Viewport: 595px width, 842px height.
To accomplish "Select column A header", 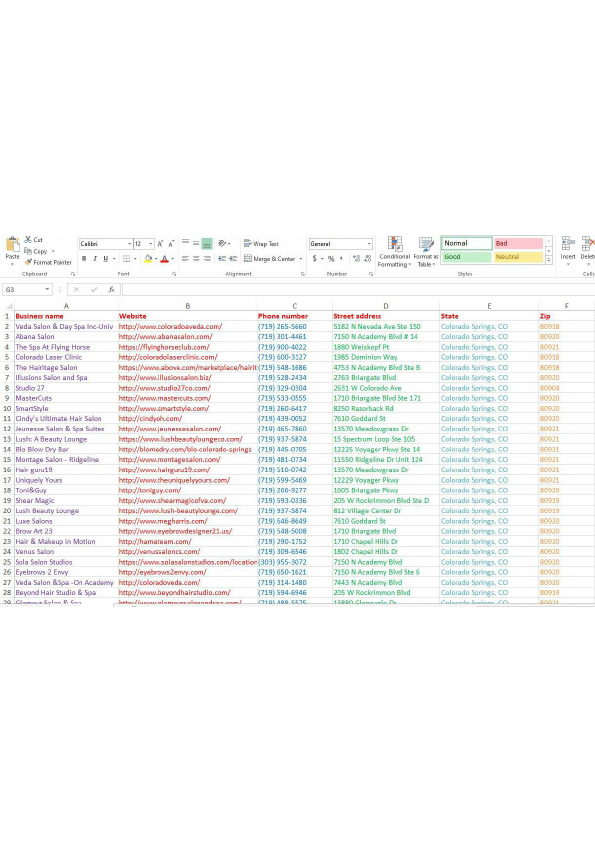I will point(66,306).
